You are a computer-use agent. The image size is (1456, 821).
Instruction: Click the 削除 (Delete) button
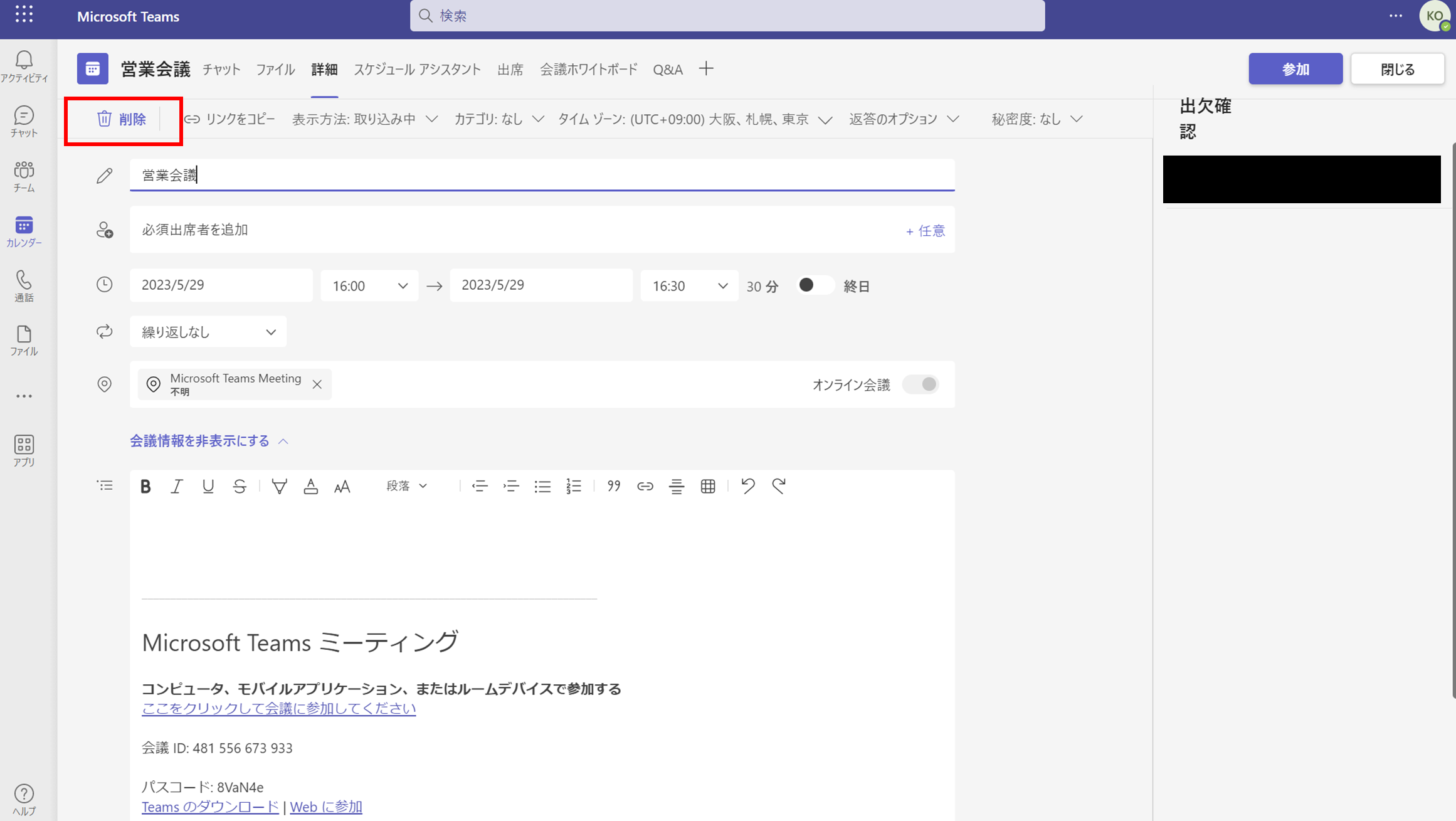[122, 119]
